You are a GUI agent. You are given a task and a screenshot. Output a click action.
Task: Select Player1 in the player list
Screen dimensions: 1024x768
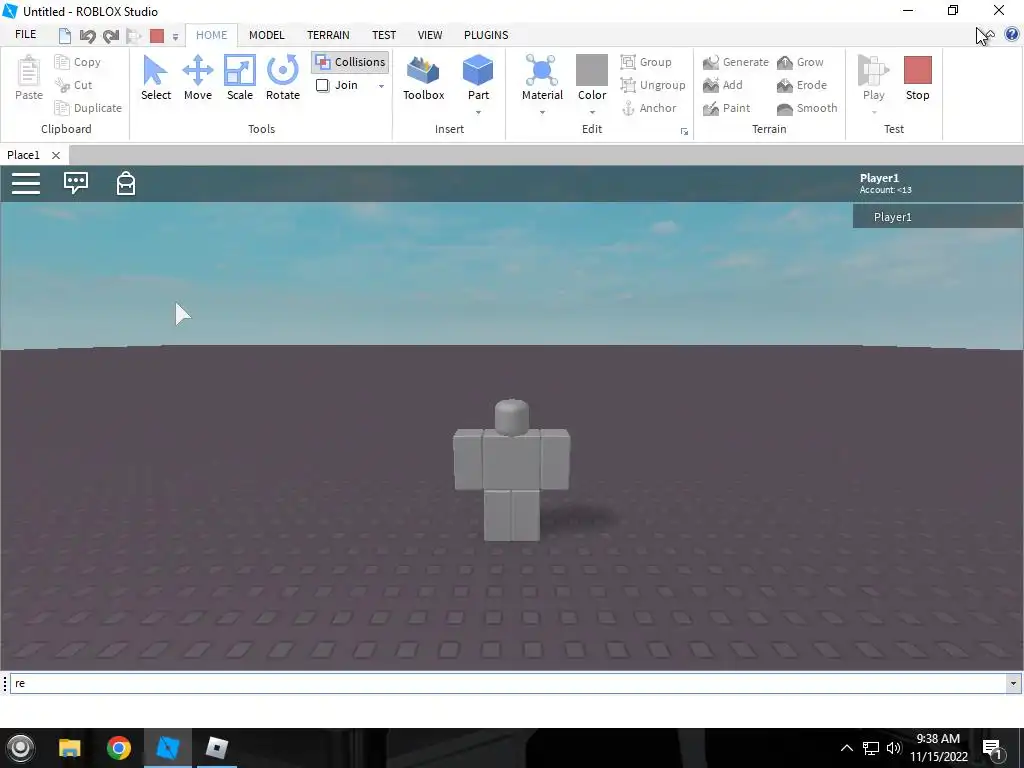click(x=938, y=217)
